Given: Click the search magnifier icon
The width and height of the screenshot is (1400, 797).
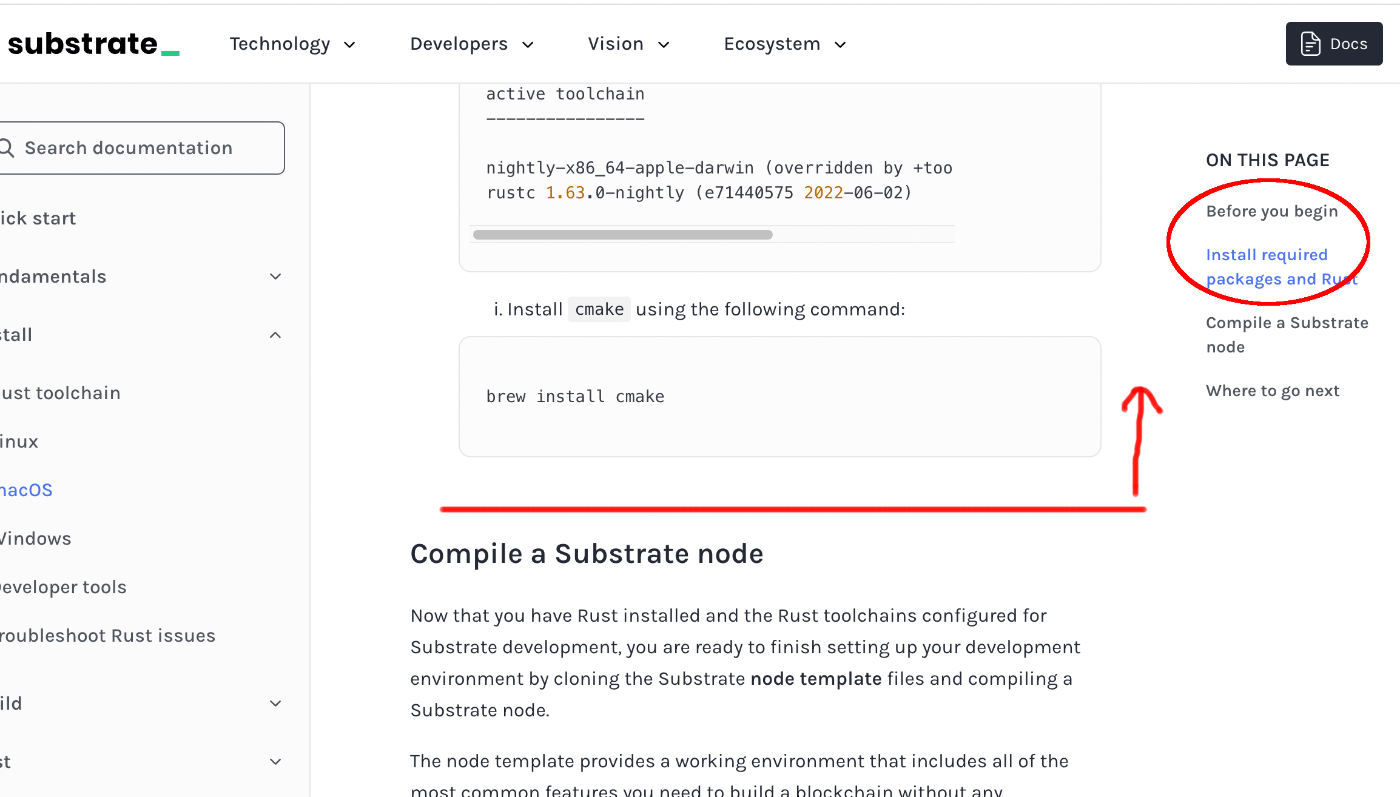Looking at the screenshot, I should tap(6, 148).
